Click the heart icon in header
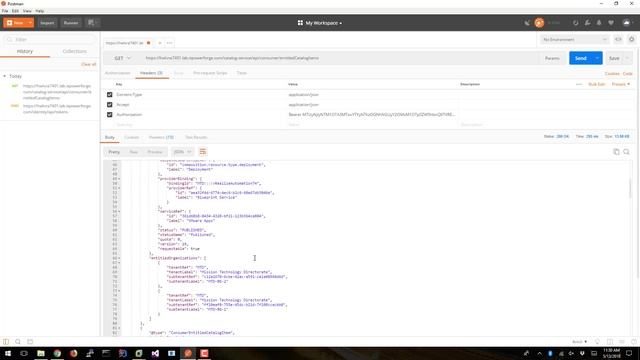Image resolution: width=640 pixels, height=360 pixels. (611, 23)
